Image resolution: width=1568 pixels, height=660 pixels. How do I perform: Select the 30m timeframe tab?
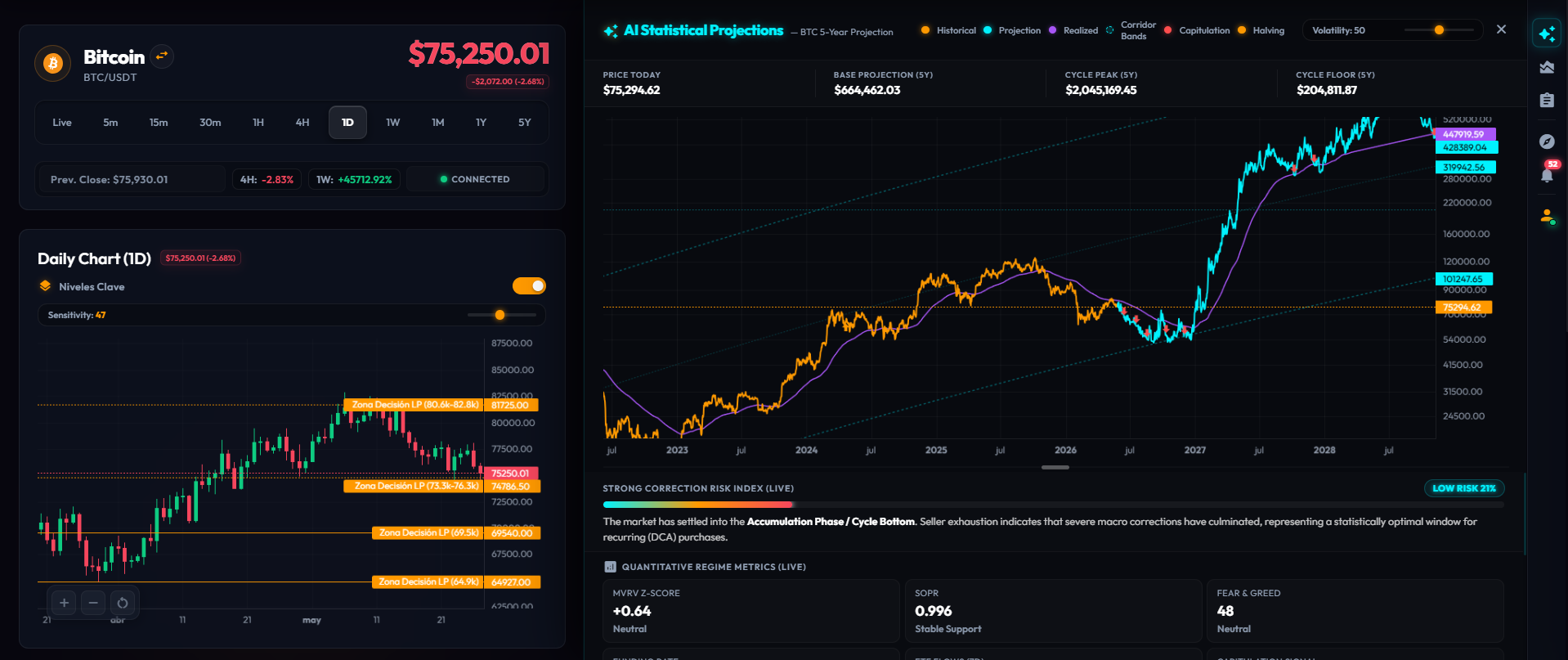point(210,123)
